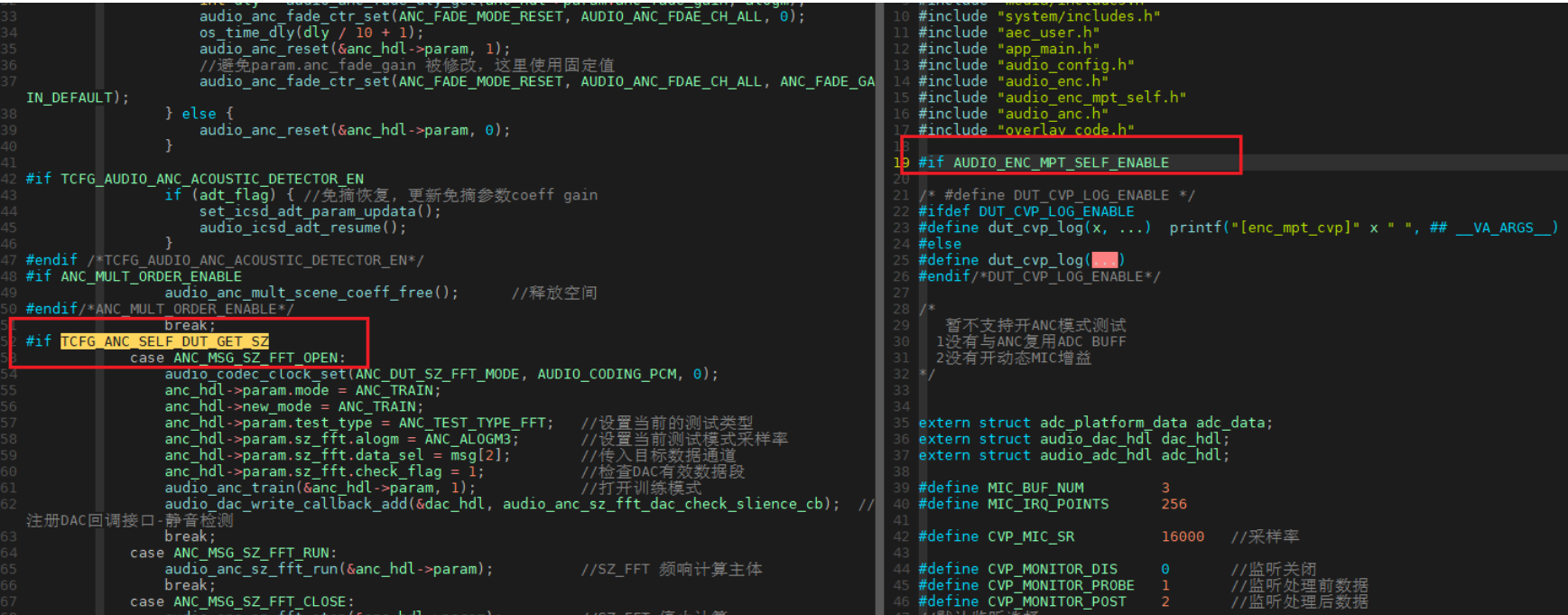Click the audio_anc_mult_scene_coeff_free() call

311,293
